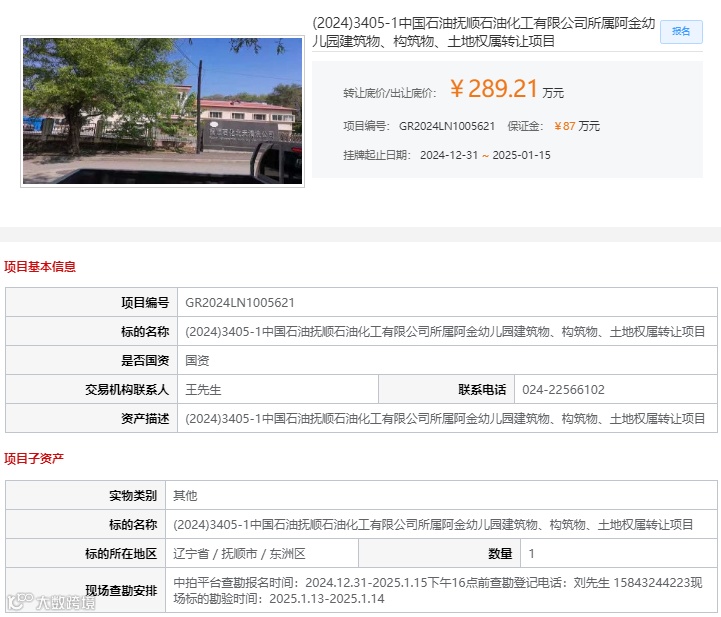
Task: Select the price ¥289.21
Action: tap(494, 88)
